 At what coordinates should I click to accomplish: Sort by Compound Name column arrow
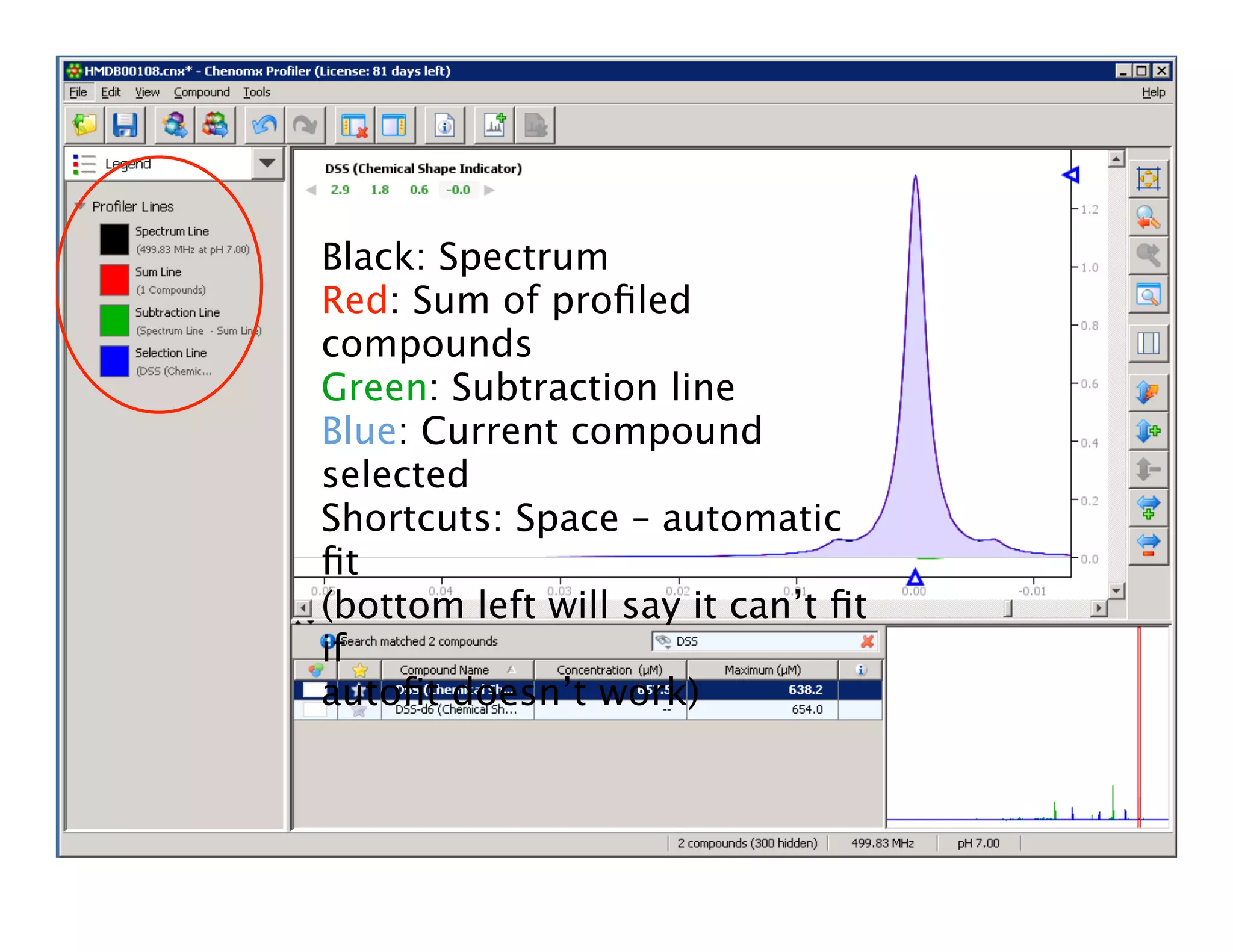(x=511, y=669)
